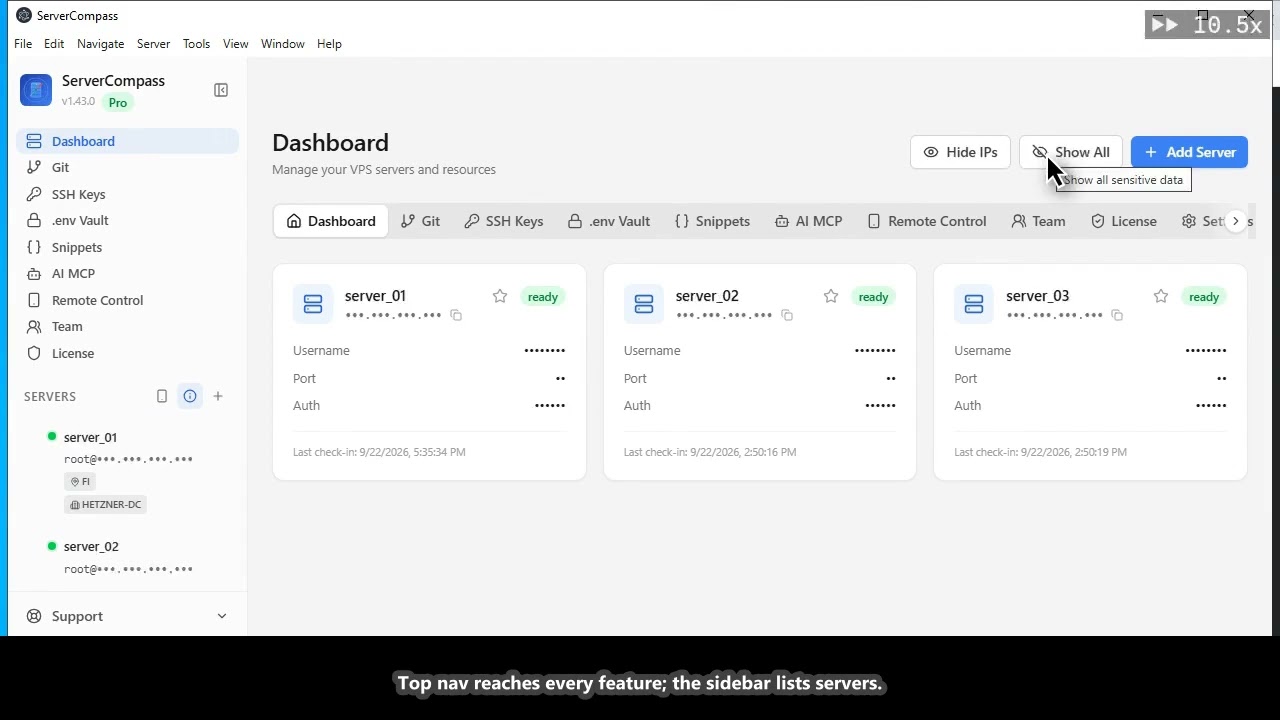Switch to the Dashboard tab in top nav
This screenshot has height=720, width=1280.
(331, 221)
